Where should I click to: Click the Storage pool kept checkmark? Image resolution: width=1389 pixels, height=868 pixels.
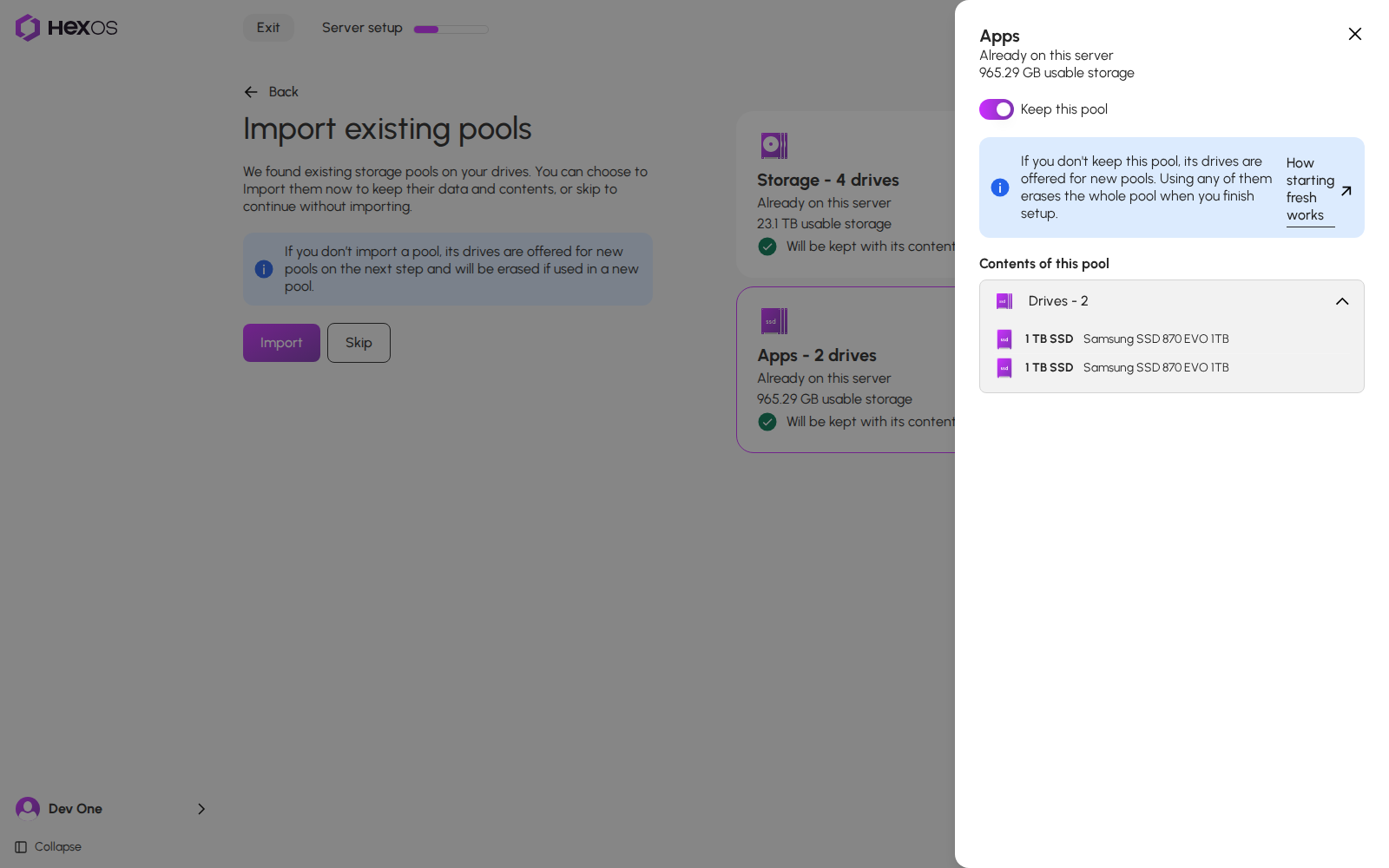tap(767, 247)
